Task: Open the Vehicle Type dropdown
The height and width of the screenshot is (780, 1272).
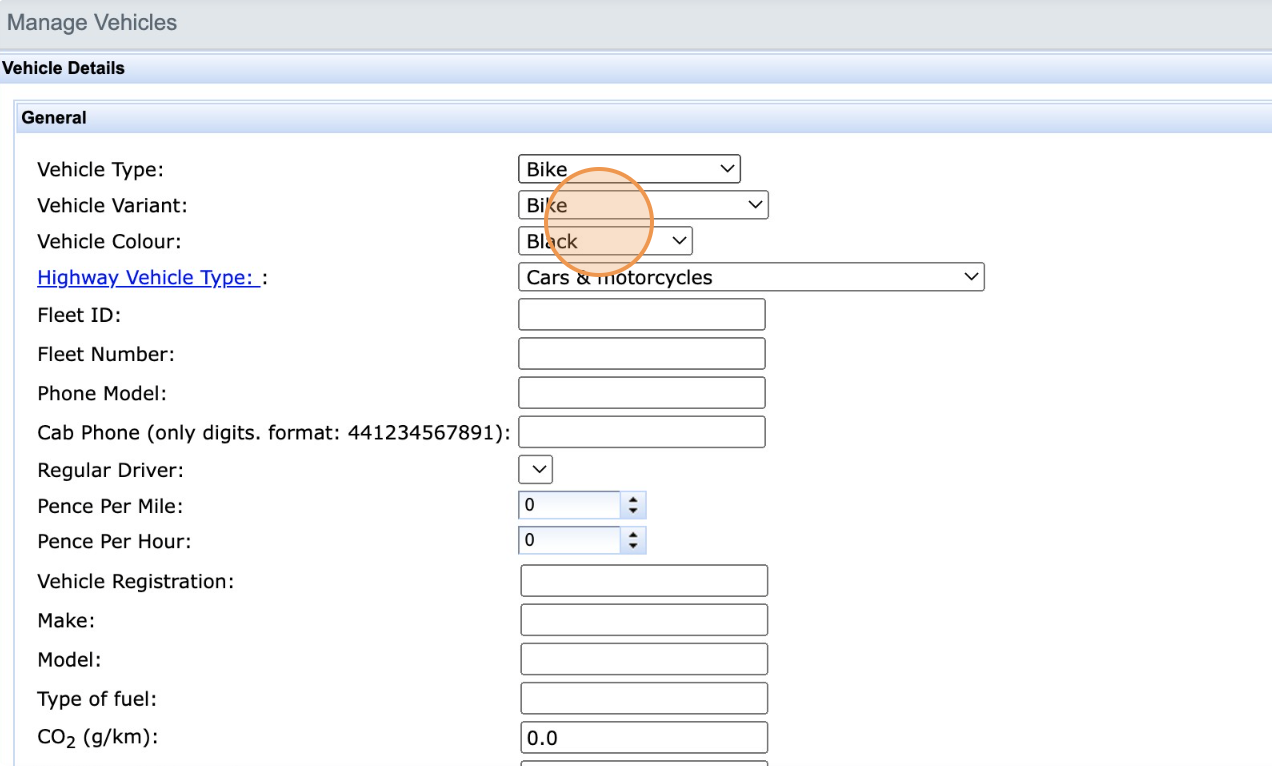Action: pyautogui.click(x=628, y=169)
